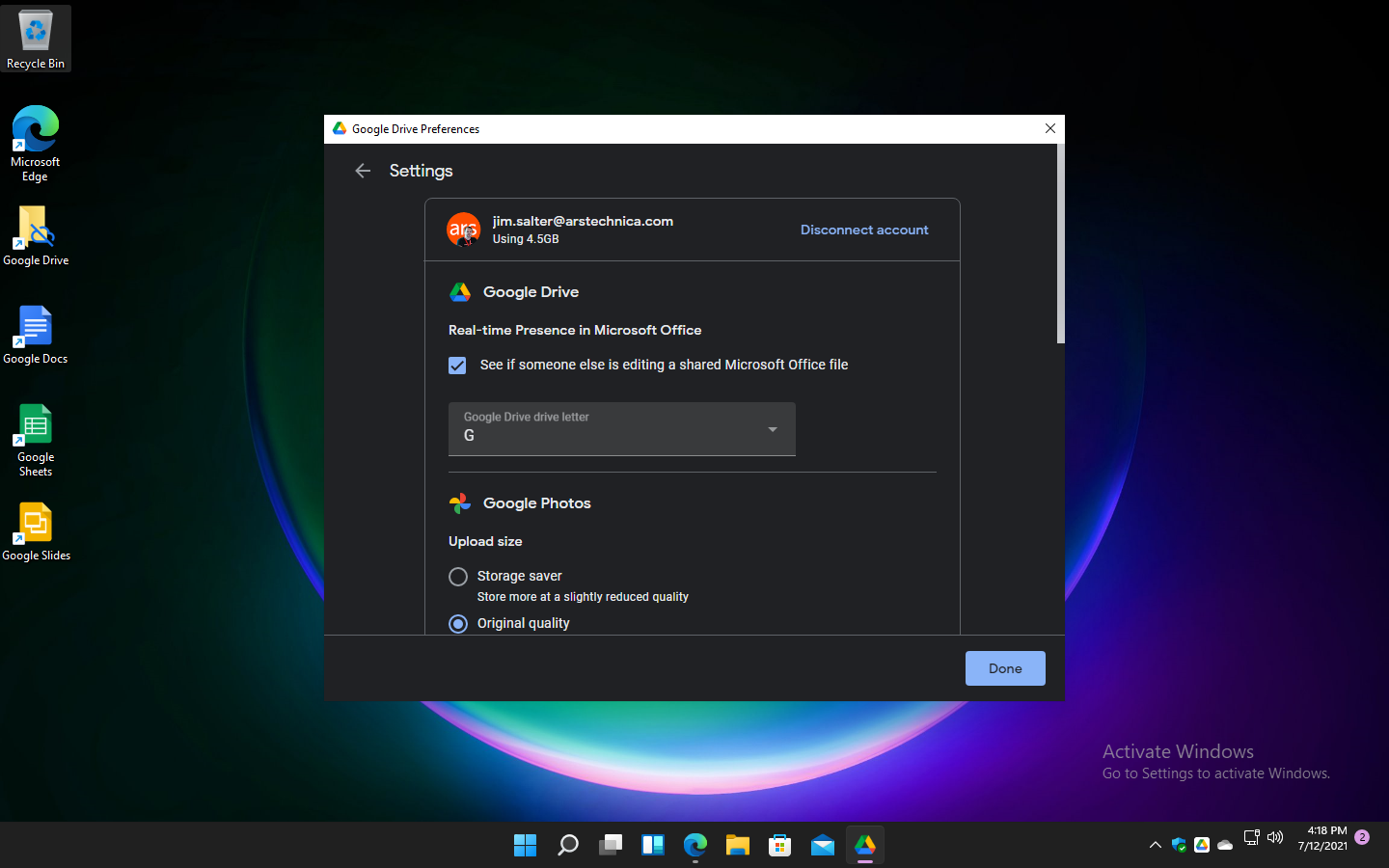Uncheck the shared Microsoft Office file editing option
This screenshot has height=868, width=1389.
coord(457,366)
